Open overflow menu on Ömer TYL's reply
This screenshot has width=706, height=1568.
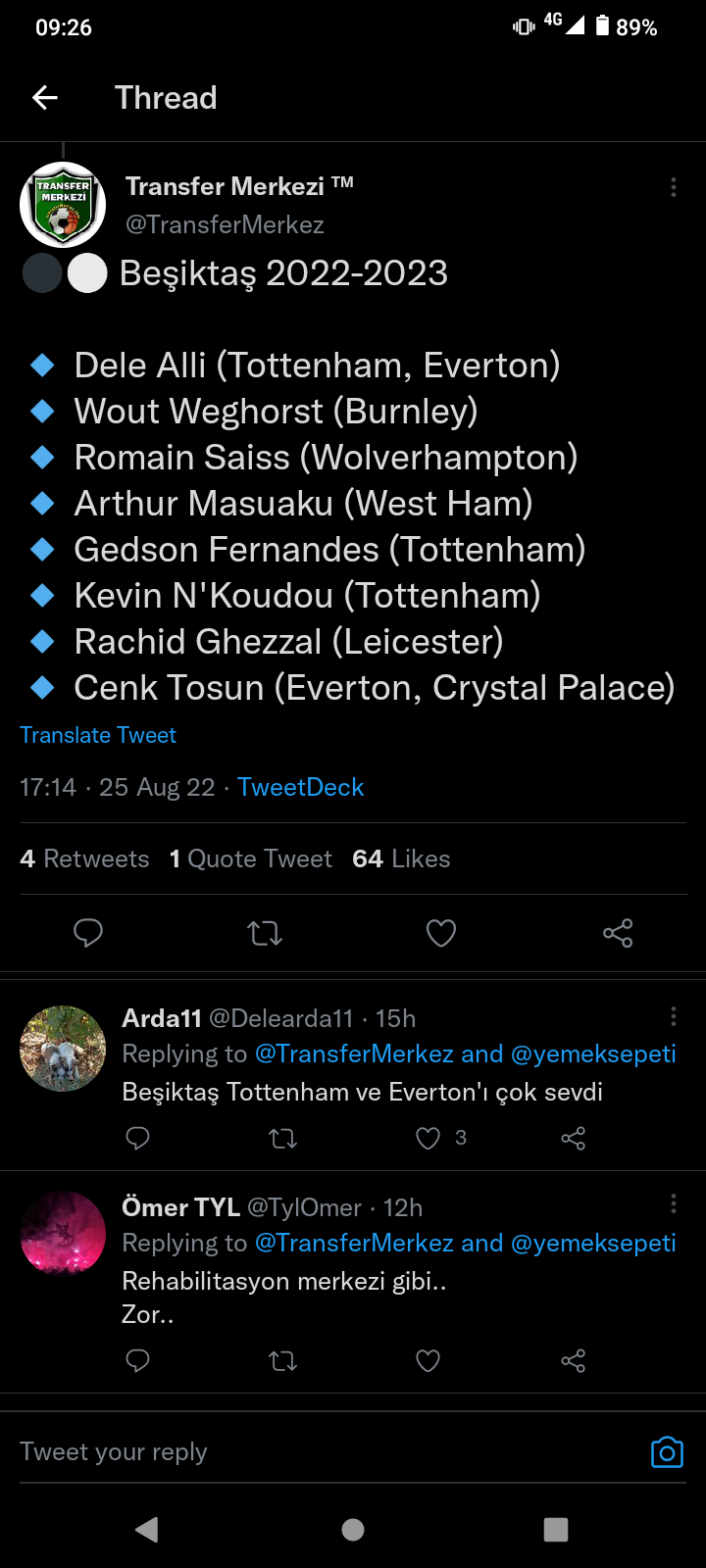tap(674, 1203)
